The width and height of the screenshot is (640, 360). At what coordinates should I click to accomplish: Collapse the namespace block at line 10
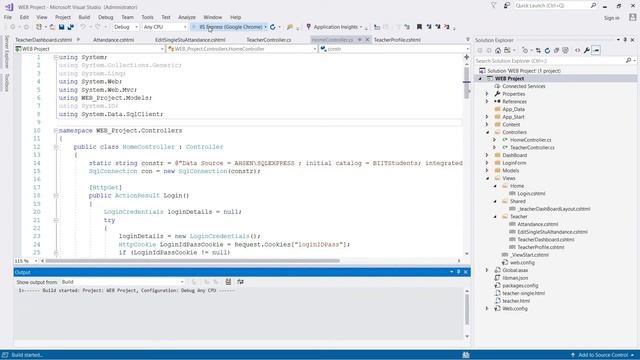56,131
